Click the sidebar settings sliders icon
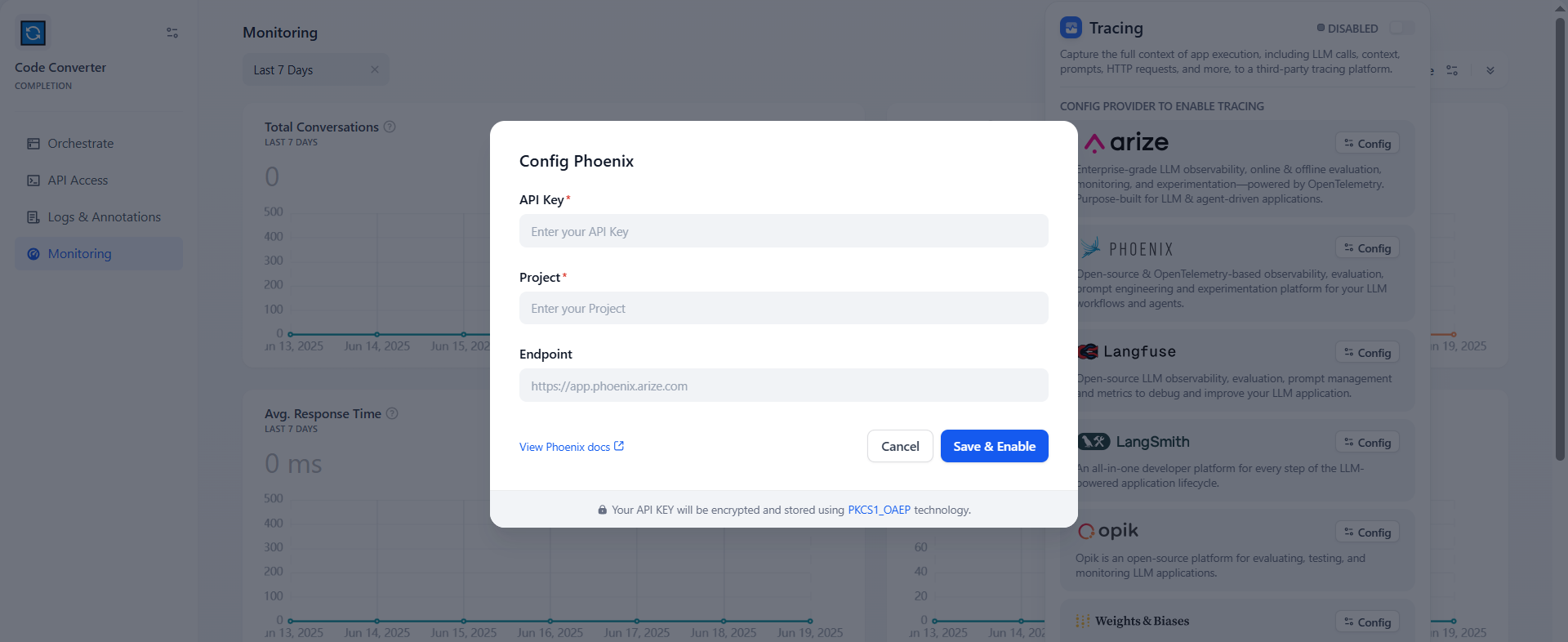This screenshot has height=642, width=1568. pos(172,33)
